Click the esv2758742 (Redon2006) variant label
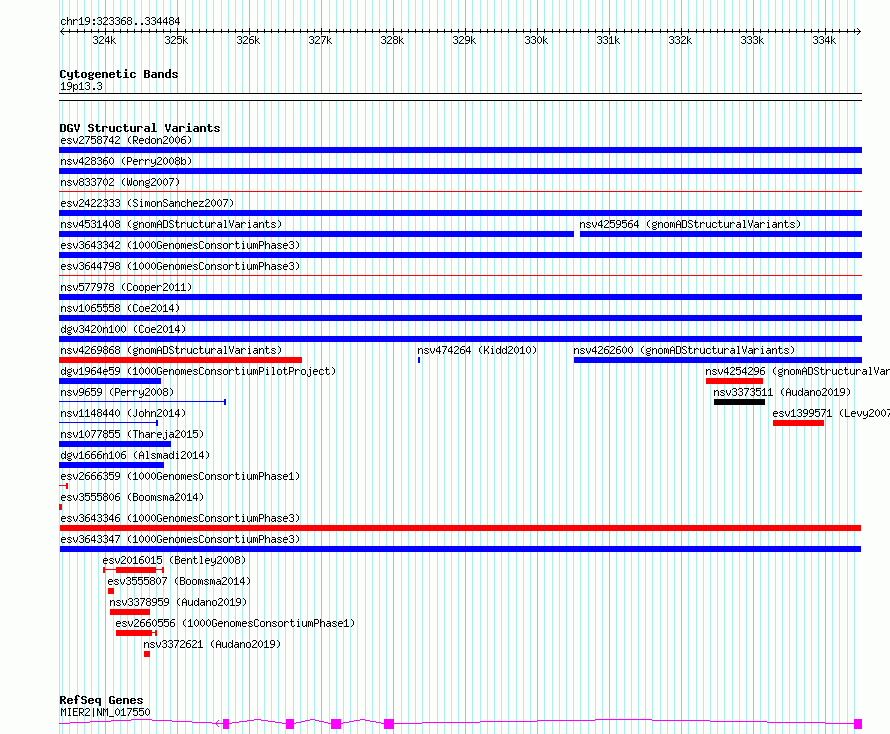The image size is (890, 734). pos(126,140)
